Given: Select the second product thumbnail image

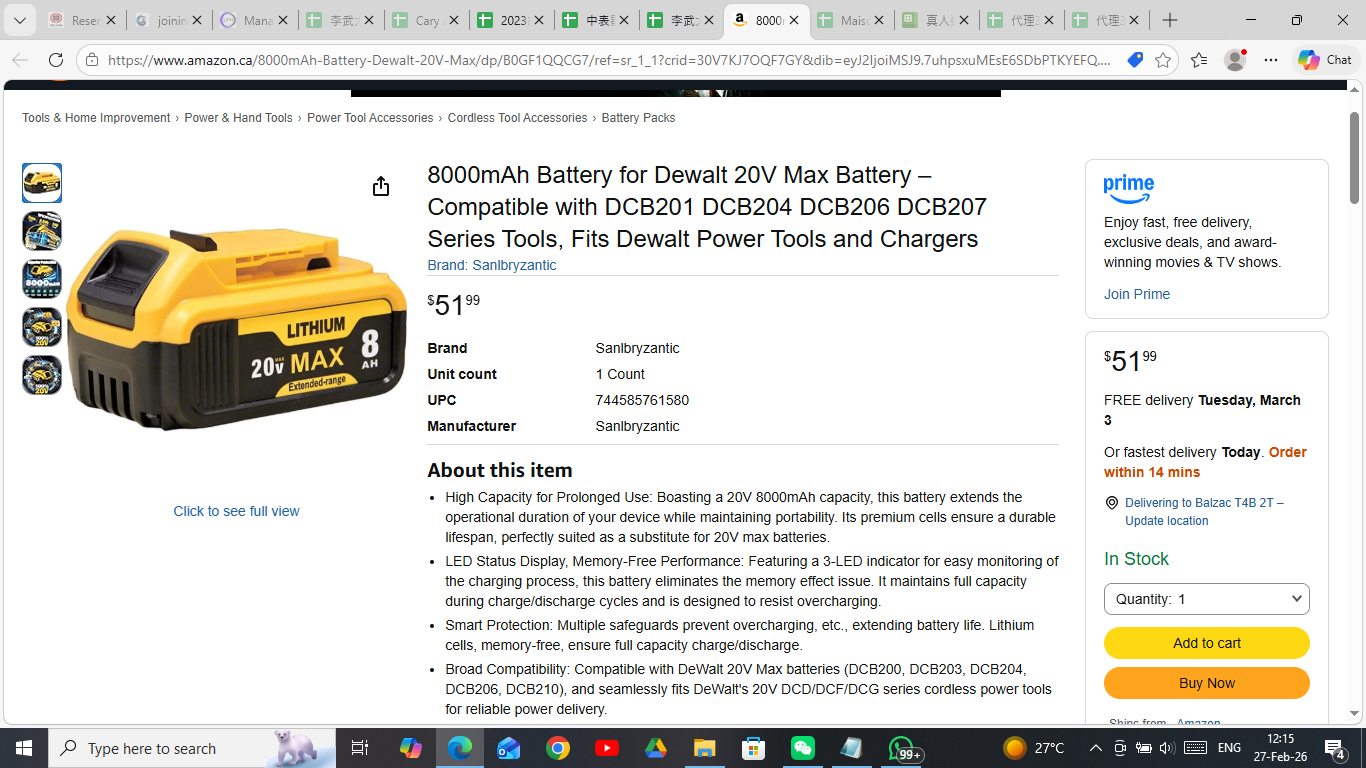Looking at the screenshot, I should pyautogui.click(x=42, y=231).
